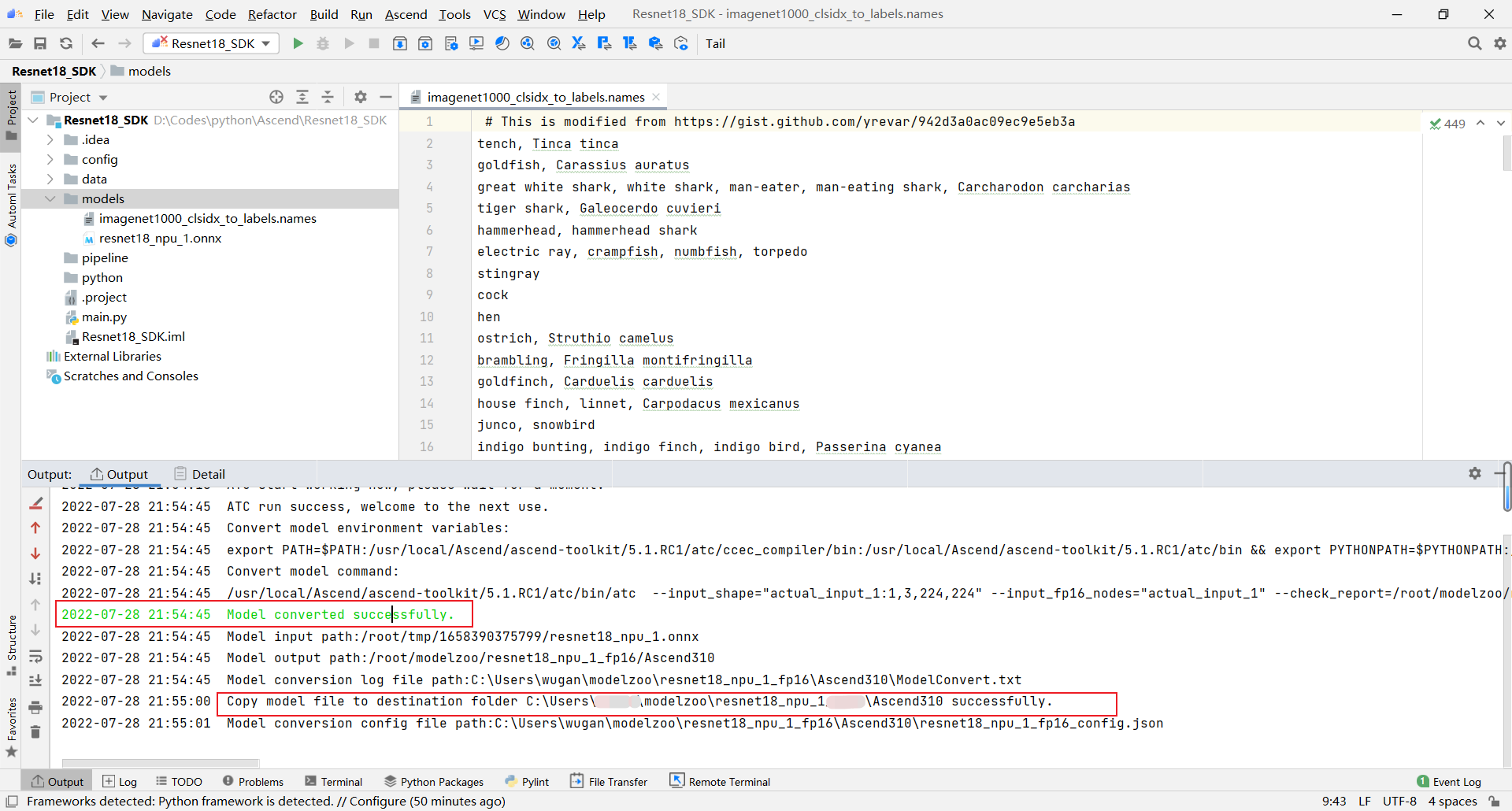
Task: Click the toolbar monitor-with-play icon
Action: tap(476, 43)
